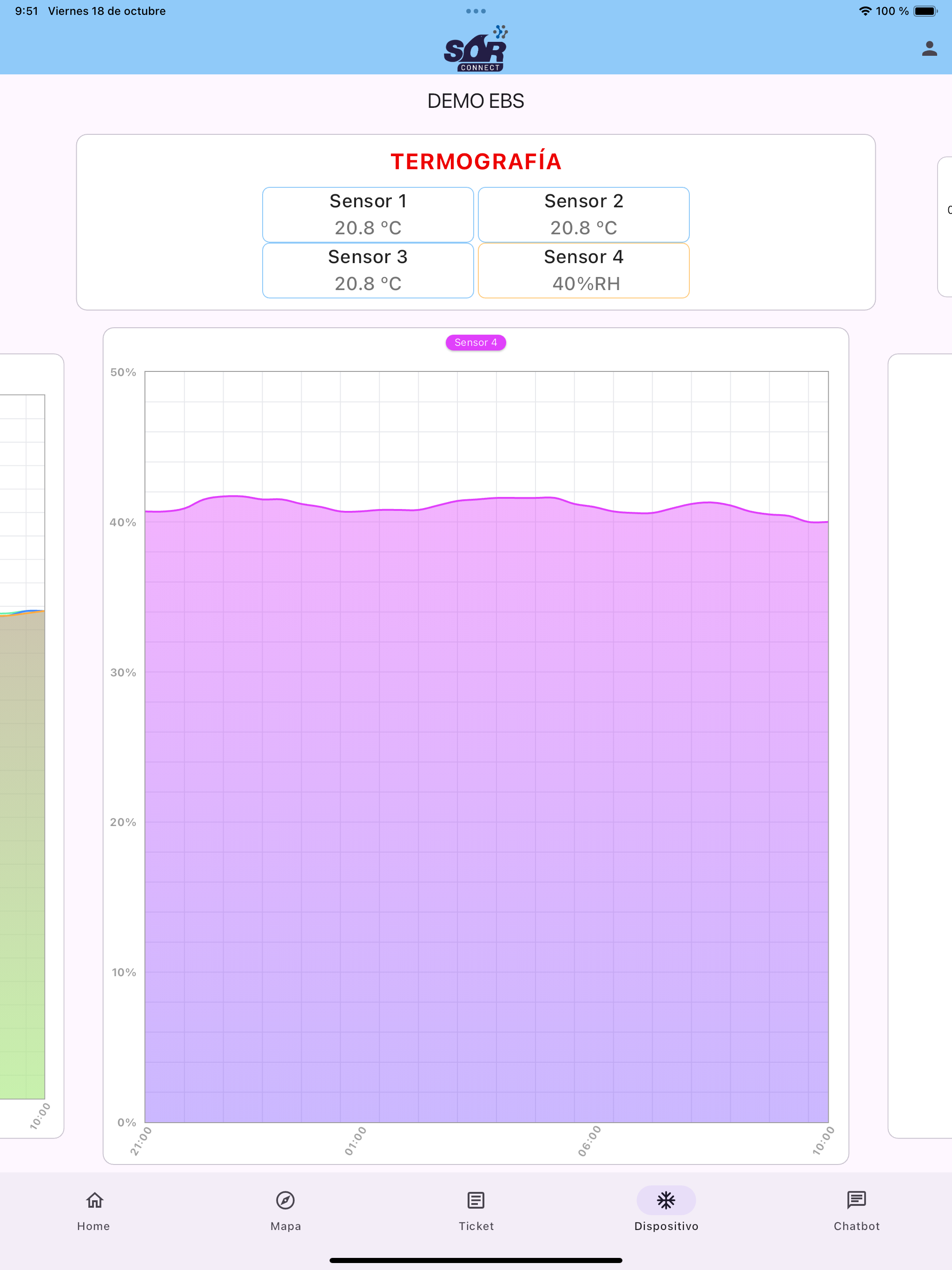Select the Dispositivo tab label
This screenshot has height=1270, width=952.
tap(666, 1226)
